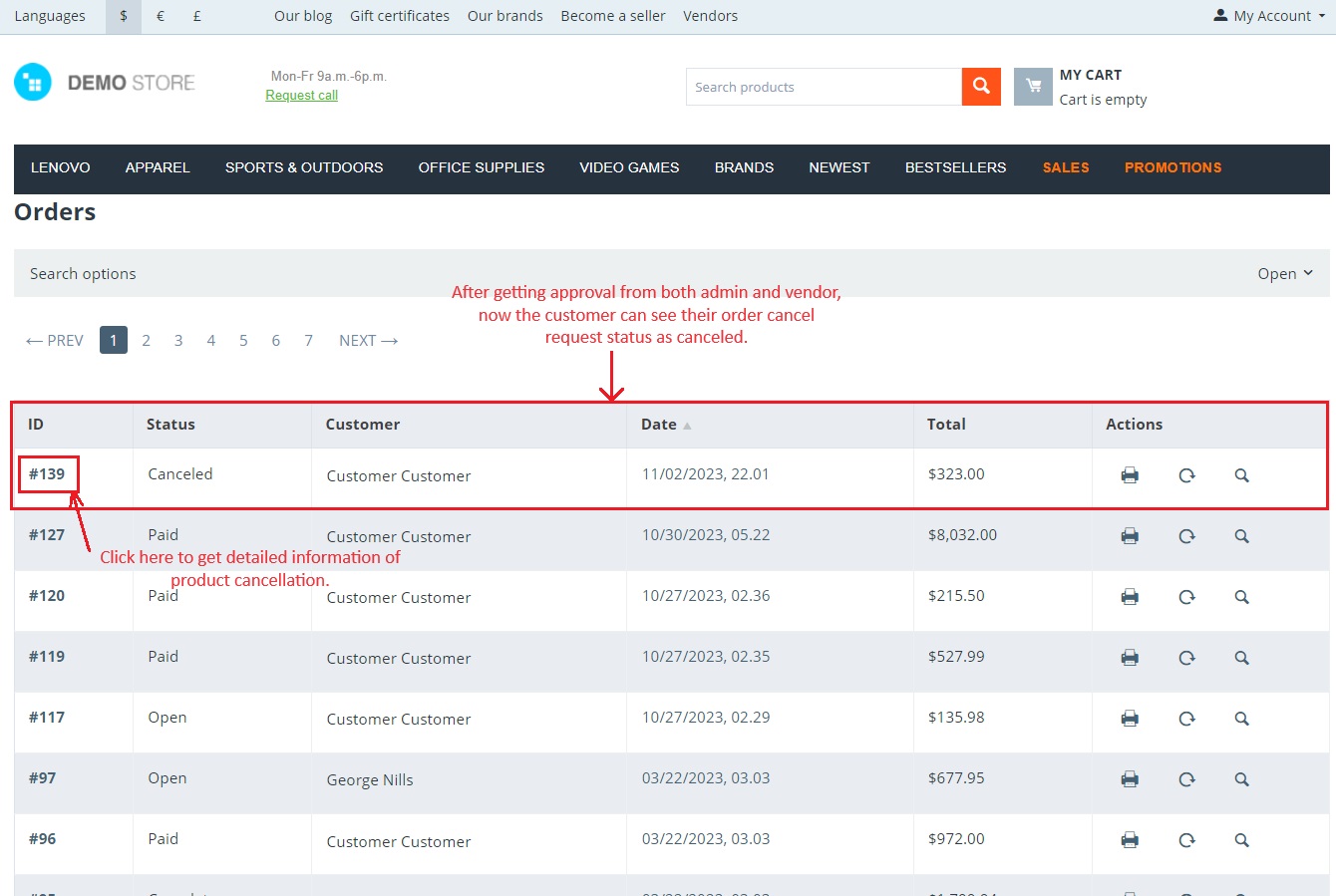Click NEXT pagination arrow
1336x896 pixels.
[369, 341]
